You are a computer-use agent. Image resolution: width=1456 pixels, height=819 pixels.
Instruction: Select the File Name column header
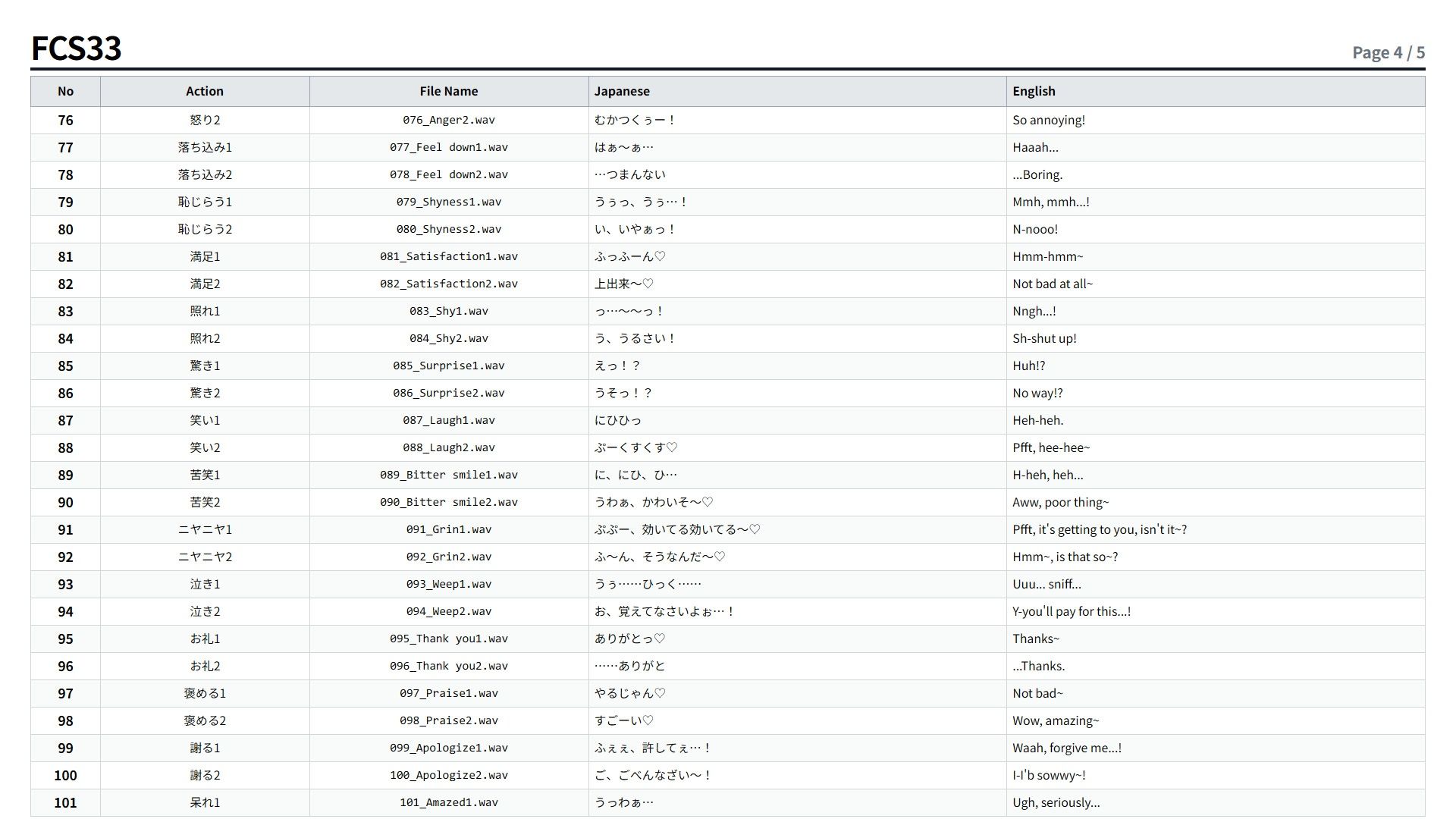click(x=449, y=91)
